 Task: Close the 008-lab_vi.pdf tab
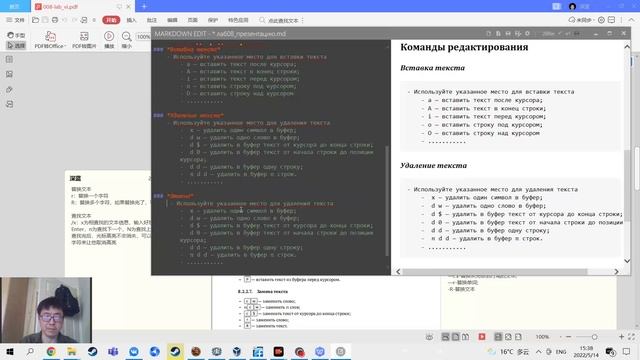[129, 7]
